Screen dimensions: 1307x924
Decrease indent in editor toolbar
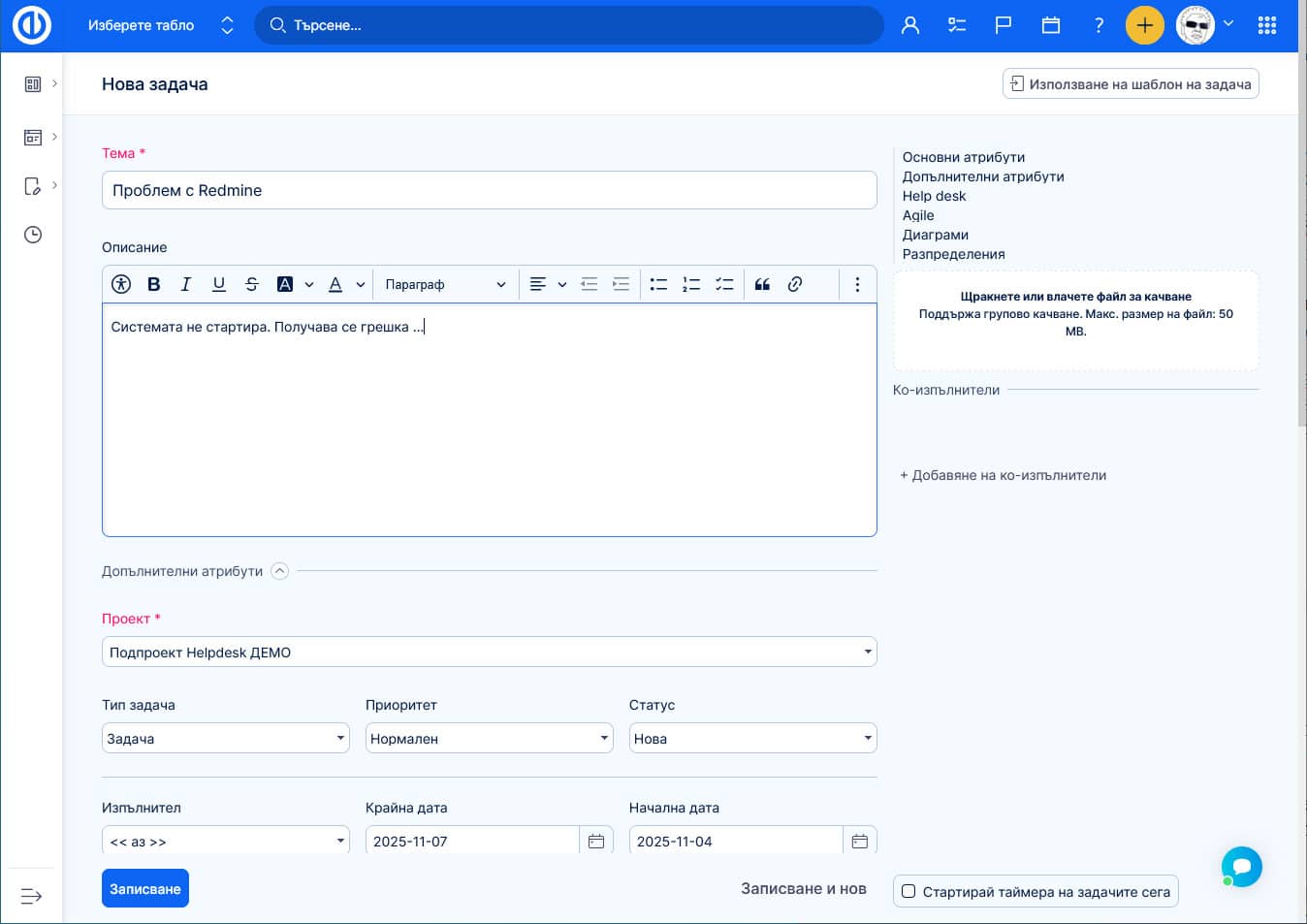point(589,284)
